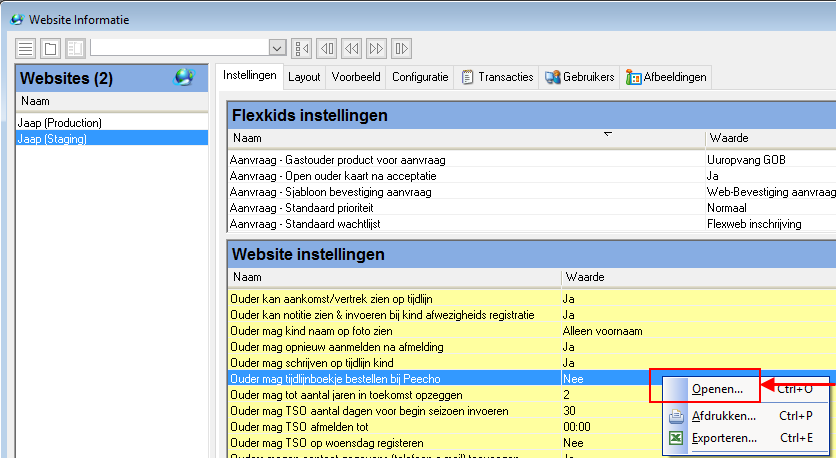Select Jaap (Production) in websites list
Screen dimensions: 836x458
[x=60, y=123]
